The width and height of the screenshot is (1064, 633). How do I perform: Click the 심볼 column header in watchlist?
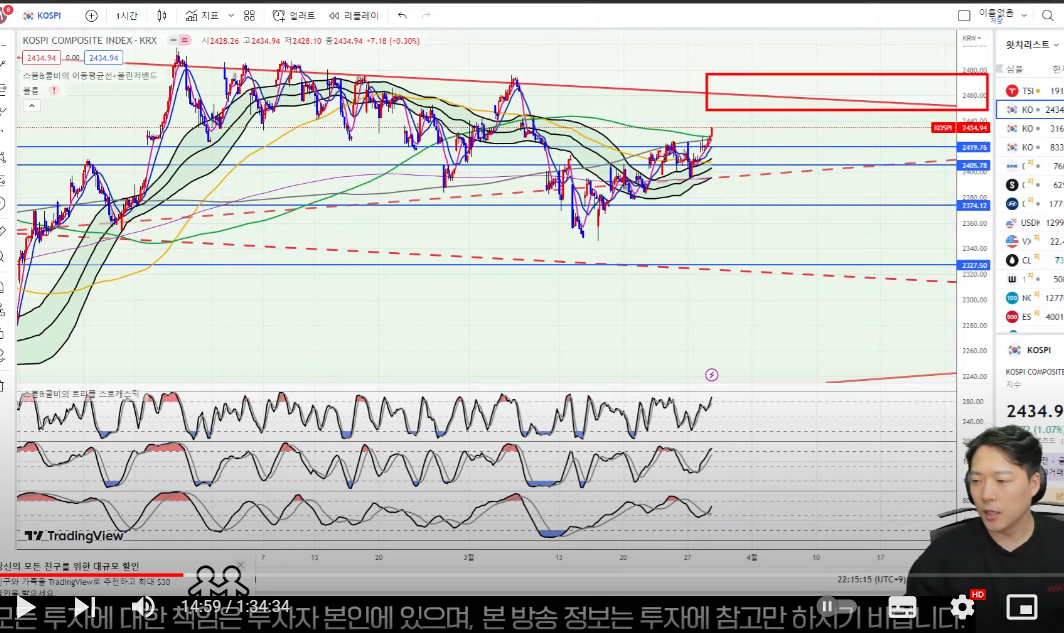[1014, 69]
